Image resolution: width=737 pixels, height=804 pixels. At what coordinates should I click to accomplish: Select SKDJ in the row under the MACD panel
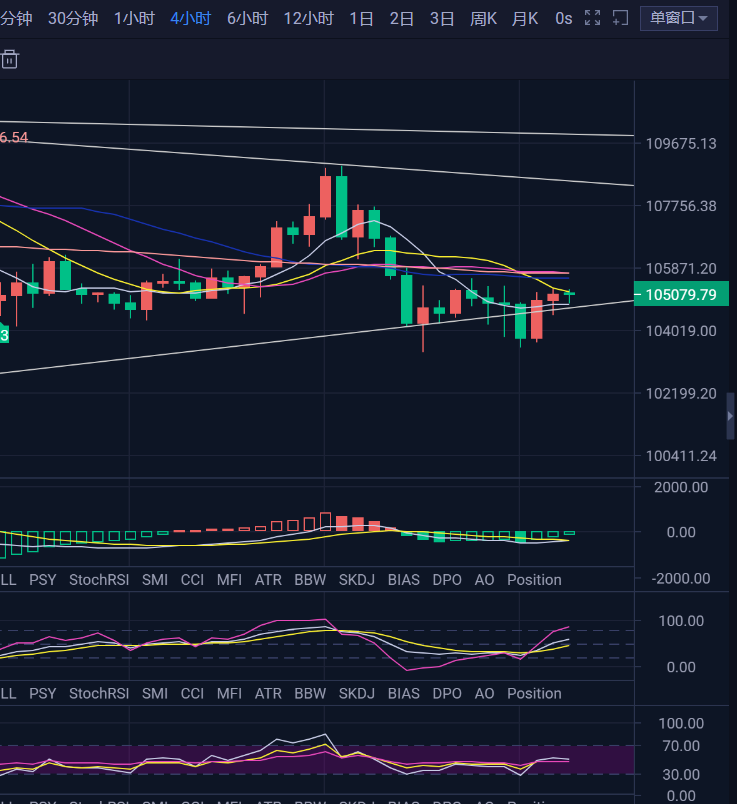(357, 580)
